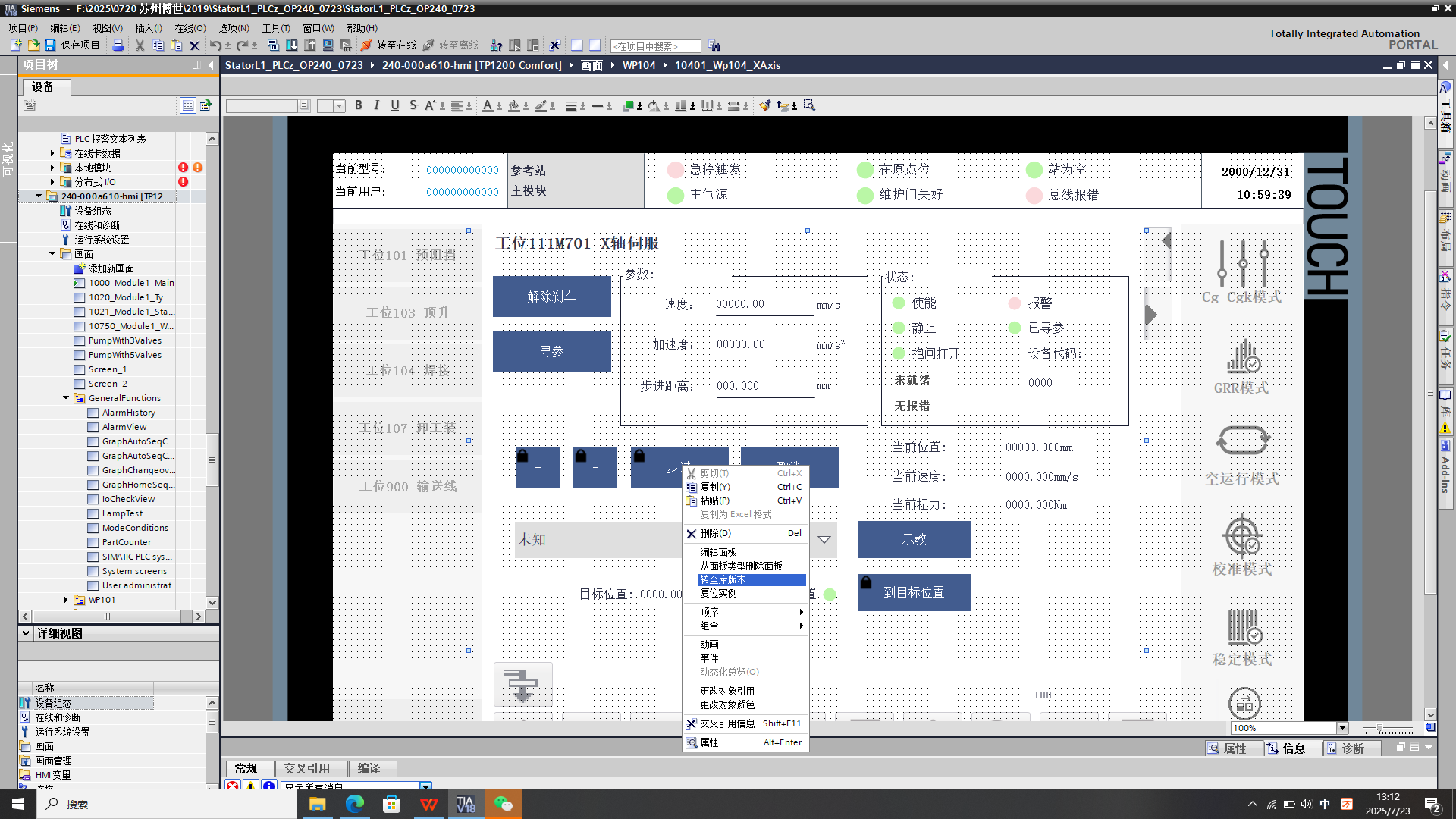Click the Redo arrow icon
Viewport: 1456px width, 819px height.
click(242, 45)
